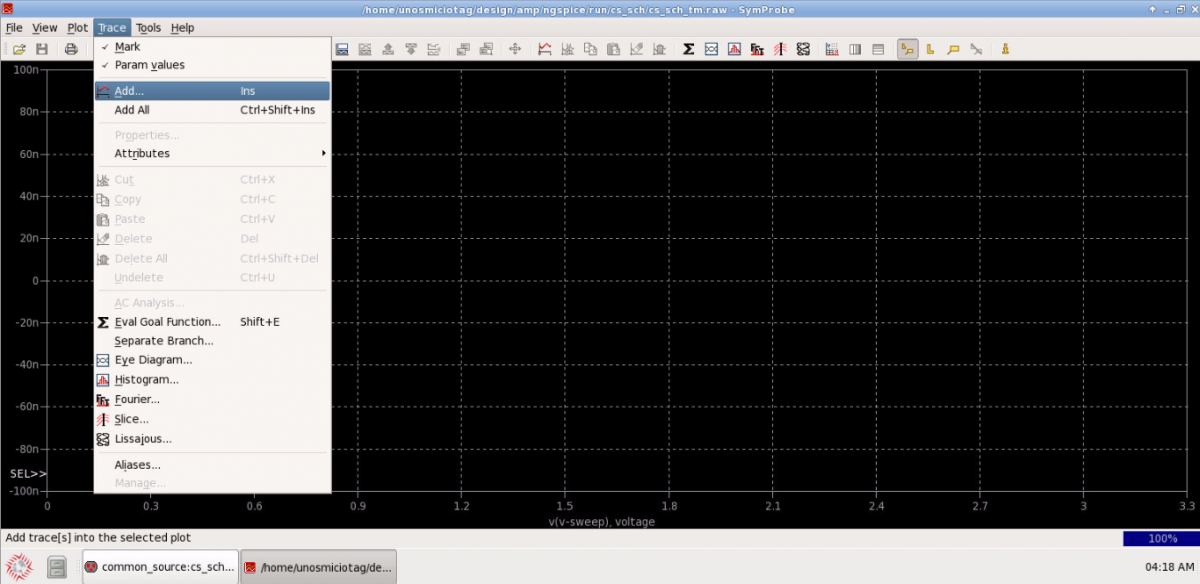Select Eval Goal Function... menu entry
This screenshot has height=584, width=1200.
212,322
